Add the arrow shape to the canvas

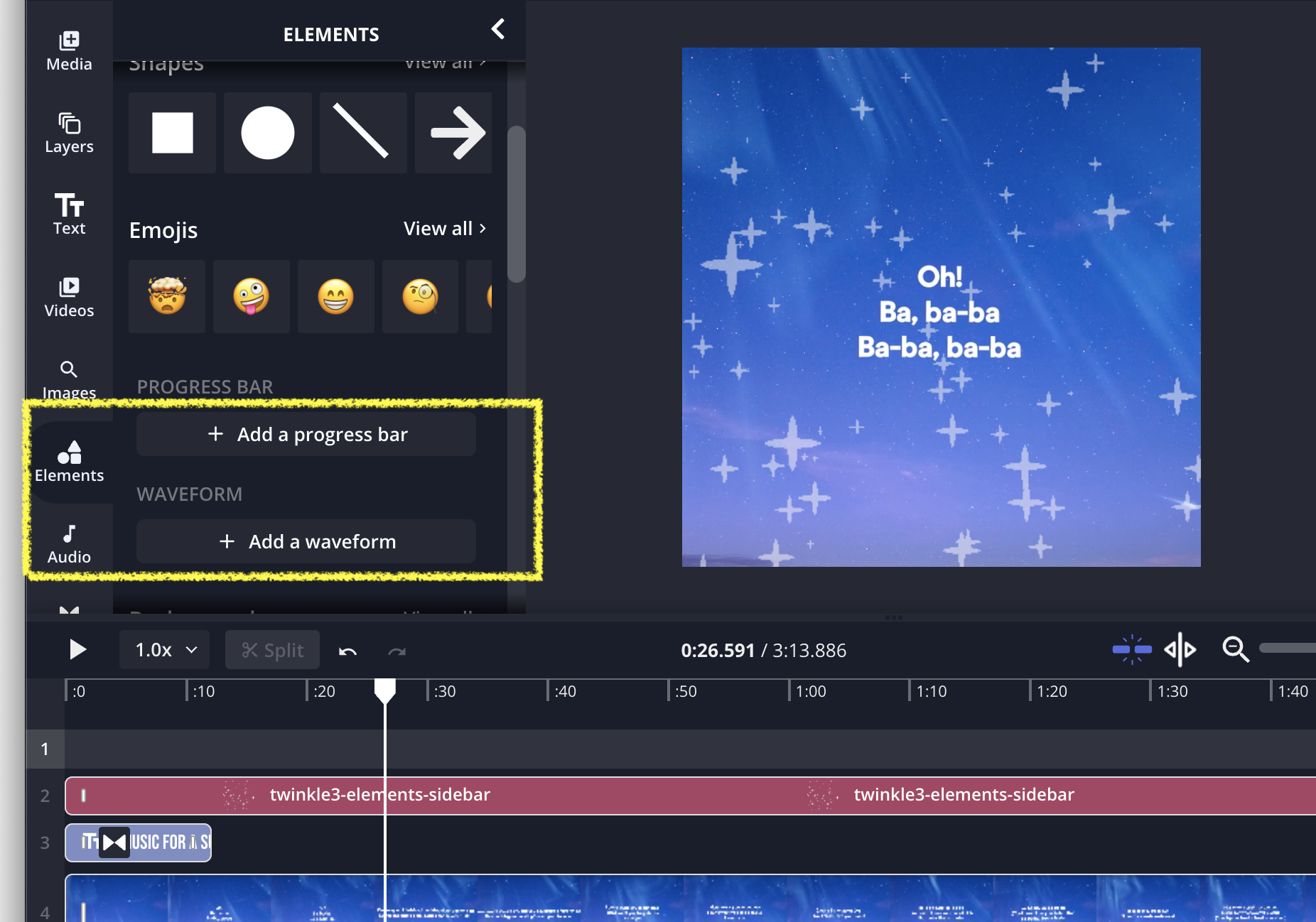455,133
